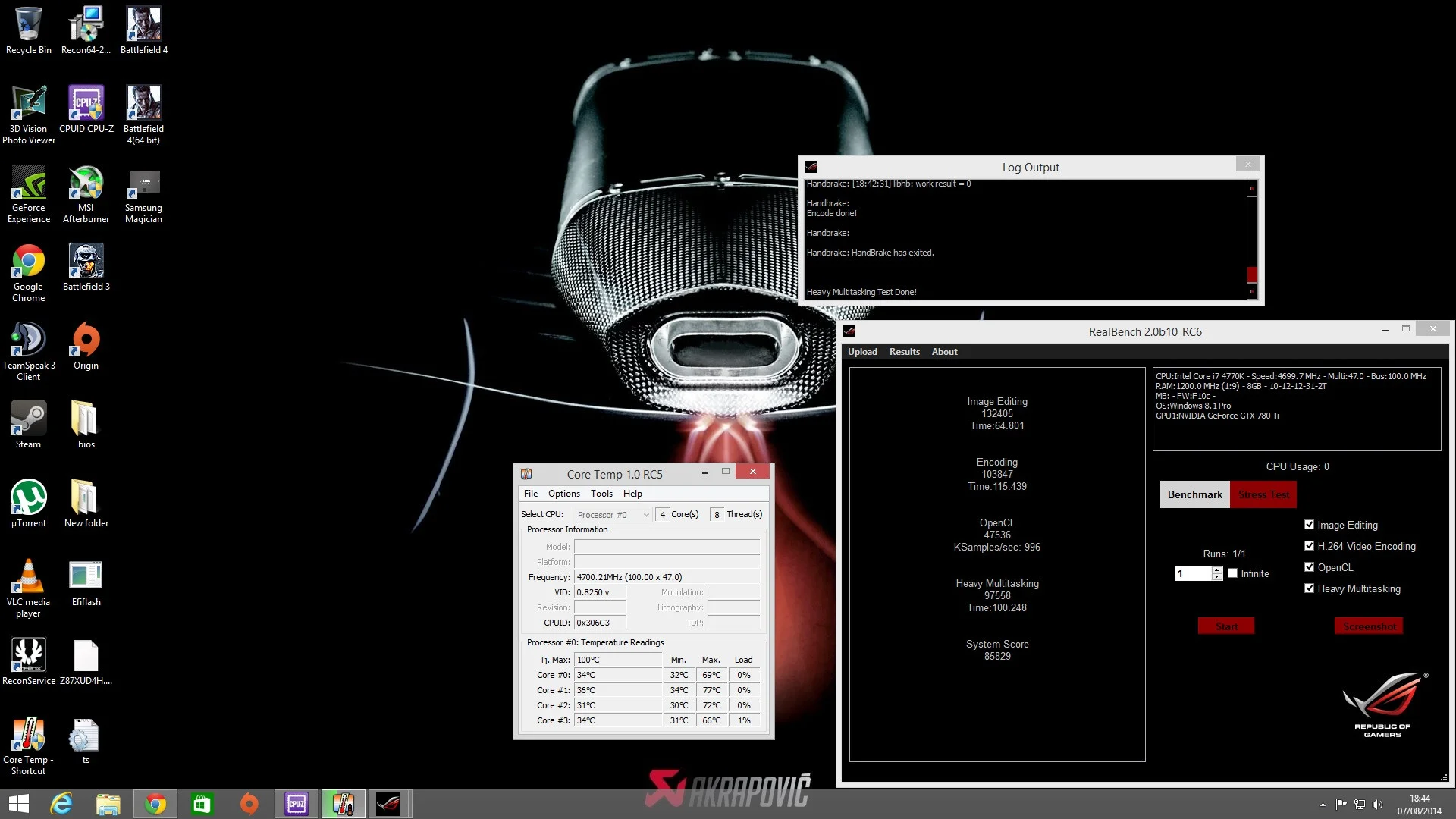Open RealBench Upload menu

862,352
